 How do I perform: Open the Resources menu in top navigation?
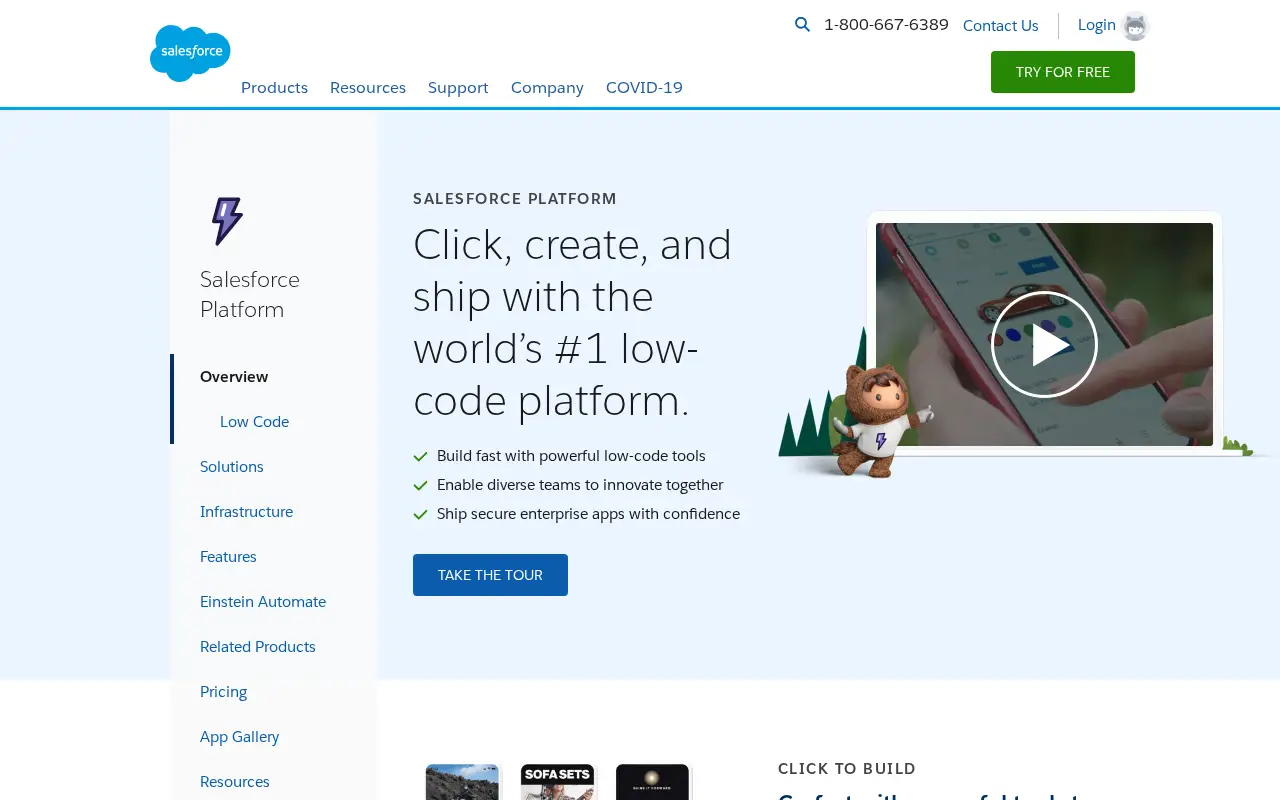(x=368, y=87)
